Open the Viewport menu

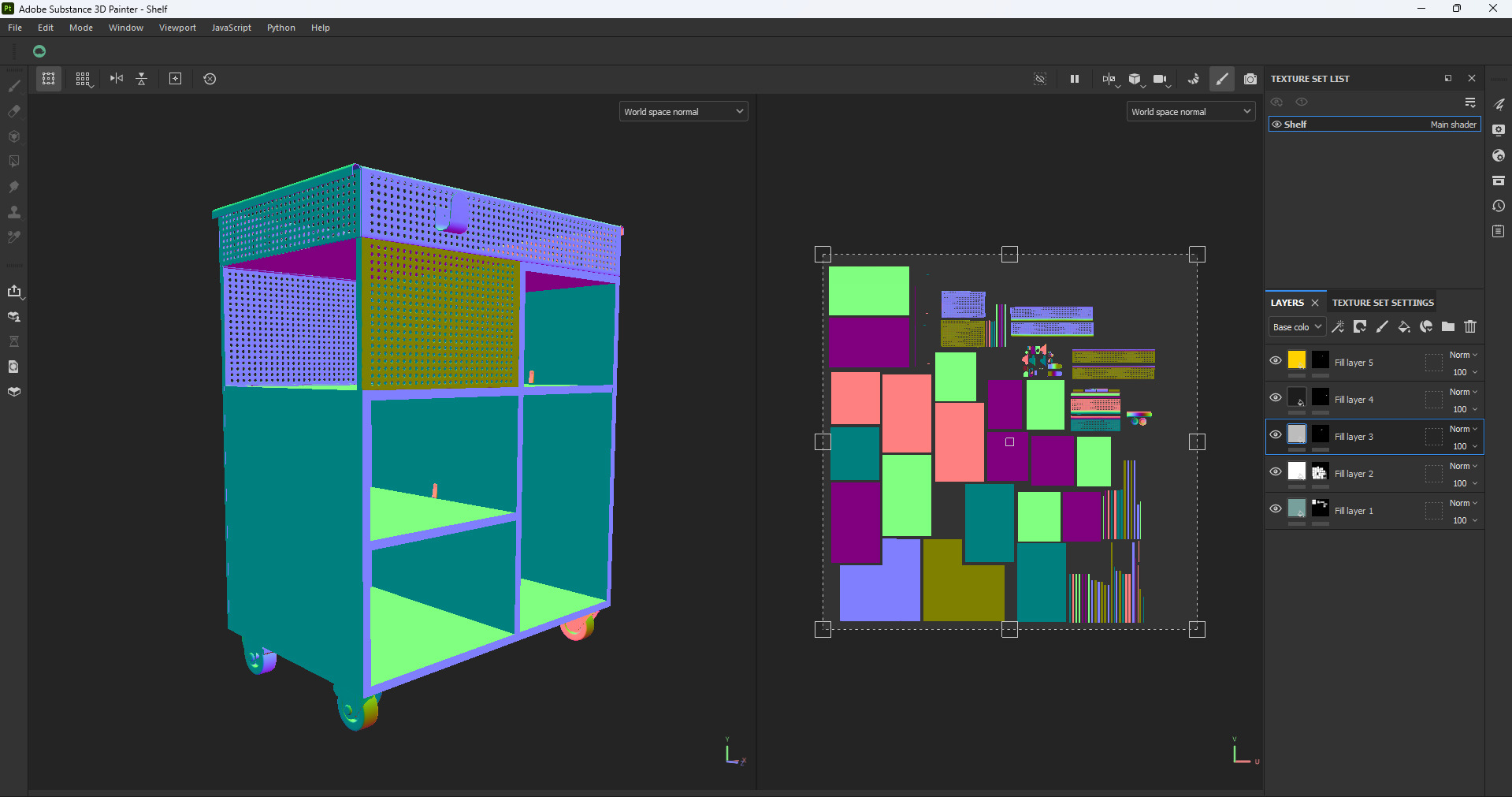(177, 28)
